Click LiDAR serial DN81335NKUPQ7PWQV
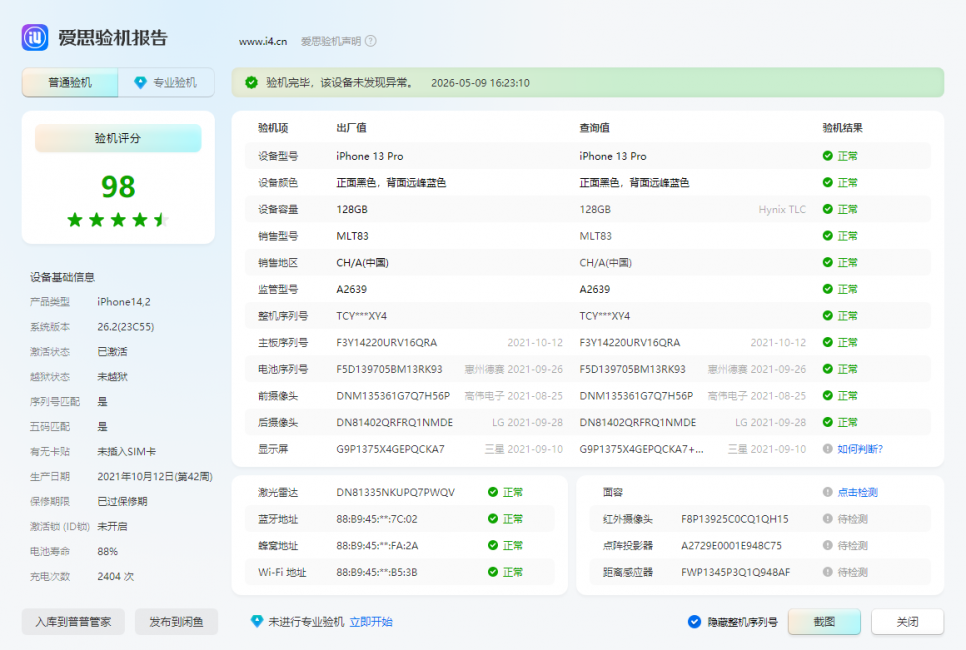Image resolution: width=966 pixels, height=650 pixels. (396, 492)
